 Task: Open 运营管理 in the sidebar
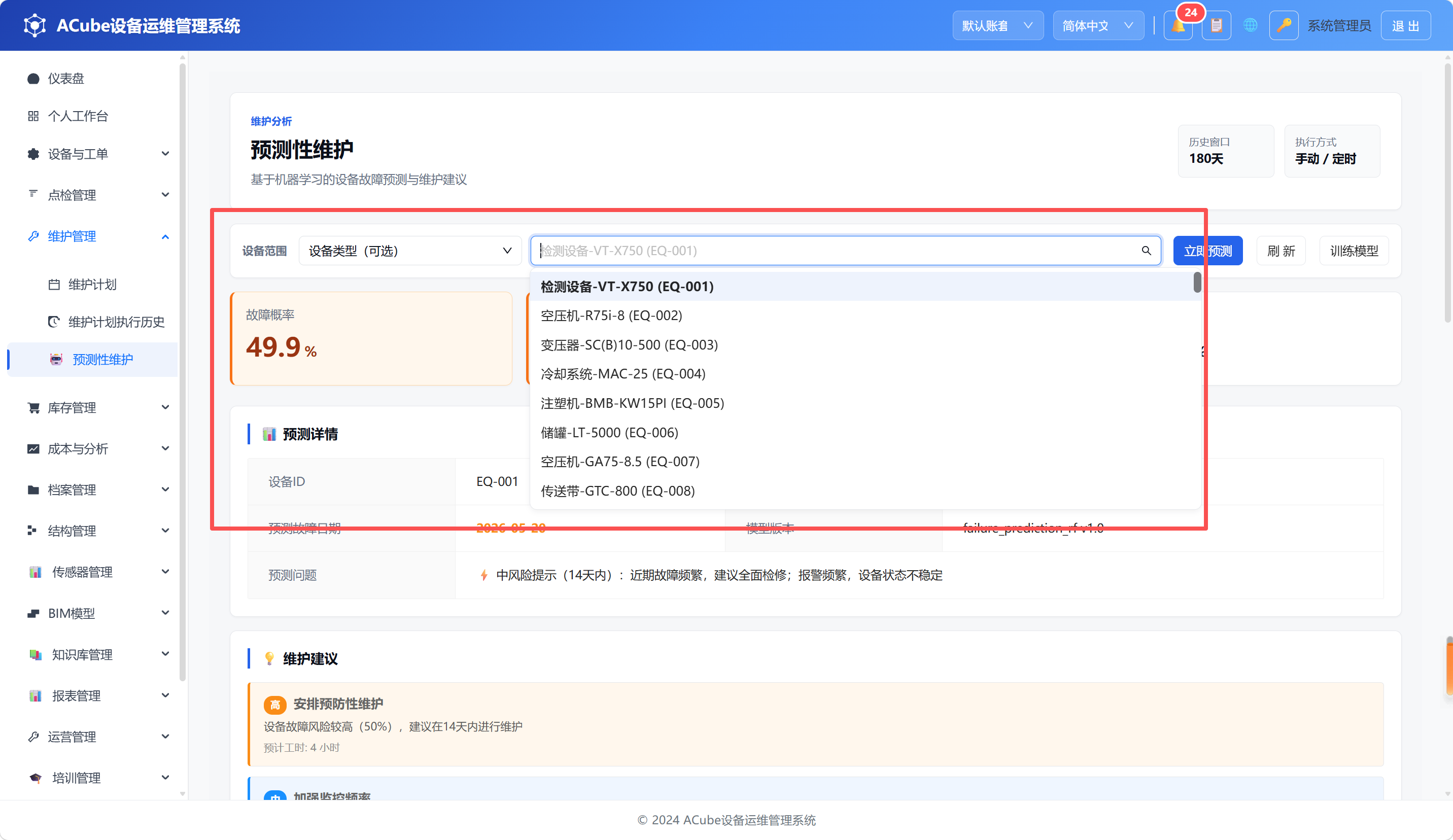pos(98,737)
